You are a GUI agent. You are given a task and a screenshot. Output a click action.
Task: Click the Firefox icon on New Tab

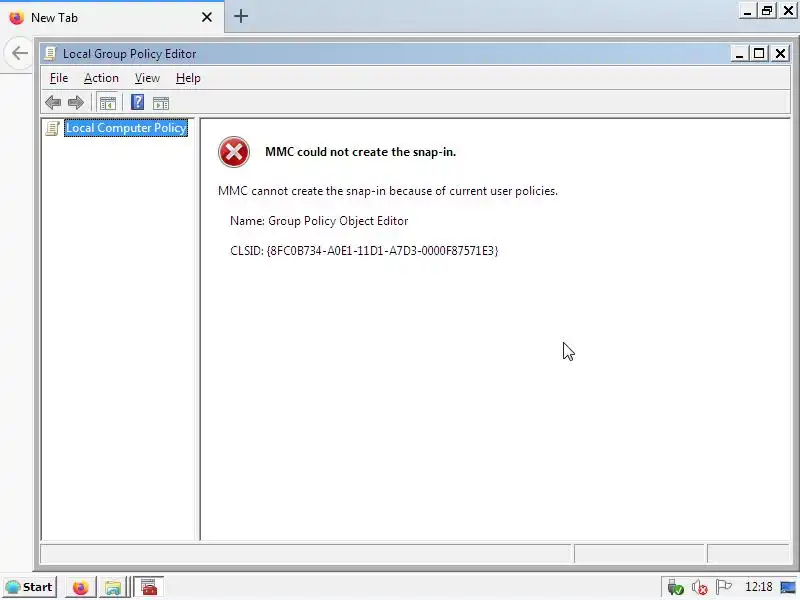[16, 17]
